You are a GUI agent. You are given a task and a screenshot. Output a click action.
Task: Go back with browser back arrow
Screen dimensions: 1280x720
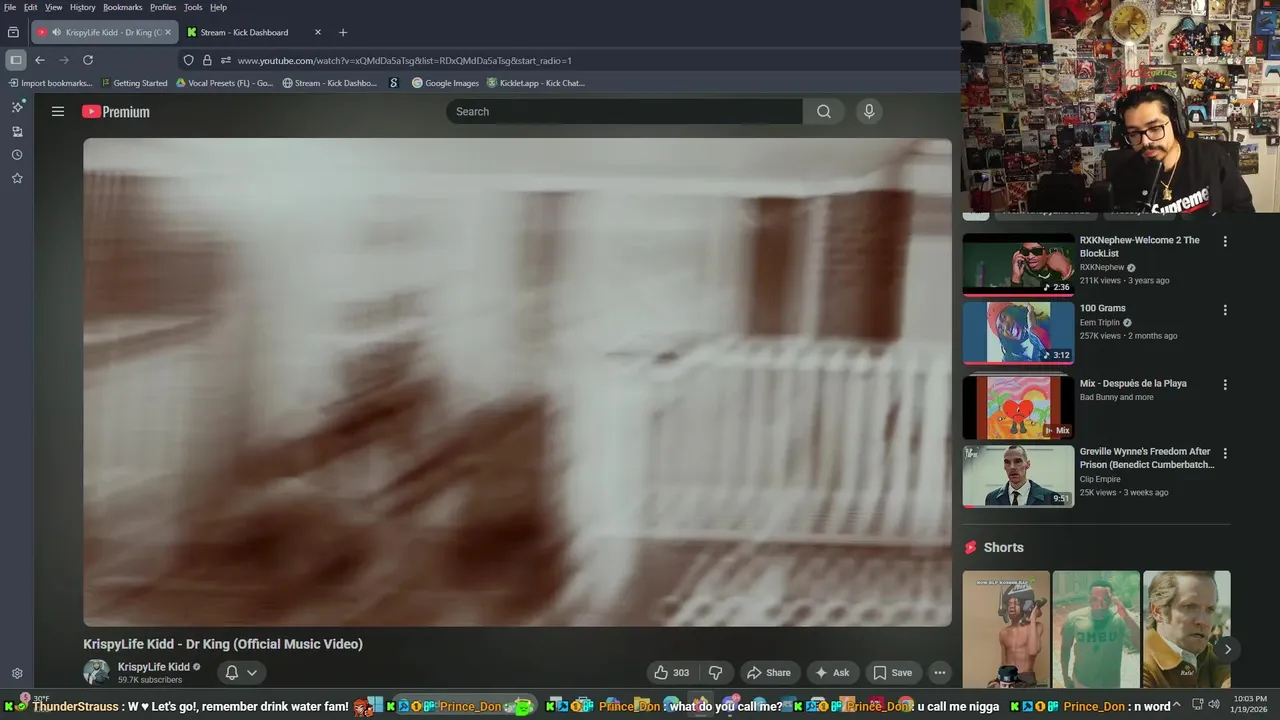coord(40,60)
